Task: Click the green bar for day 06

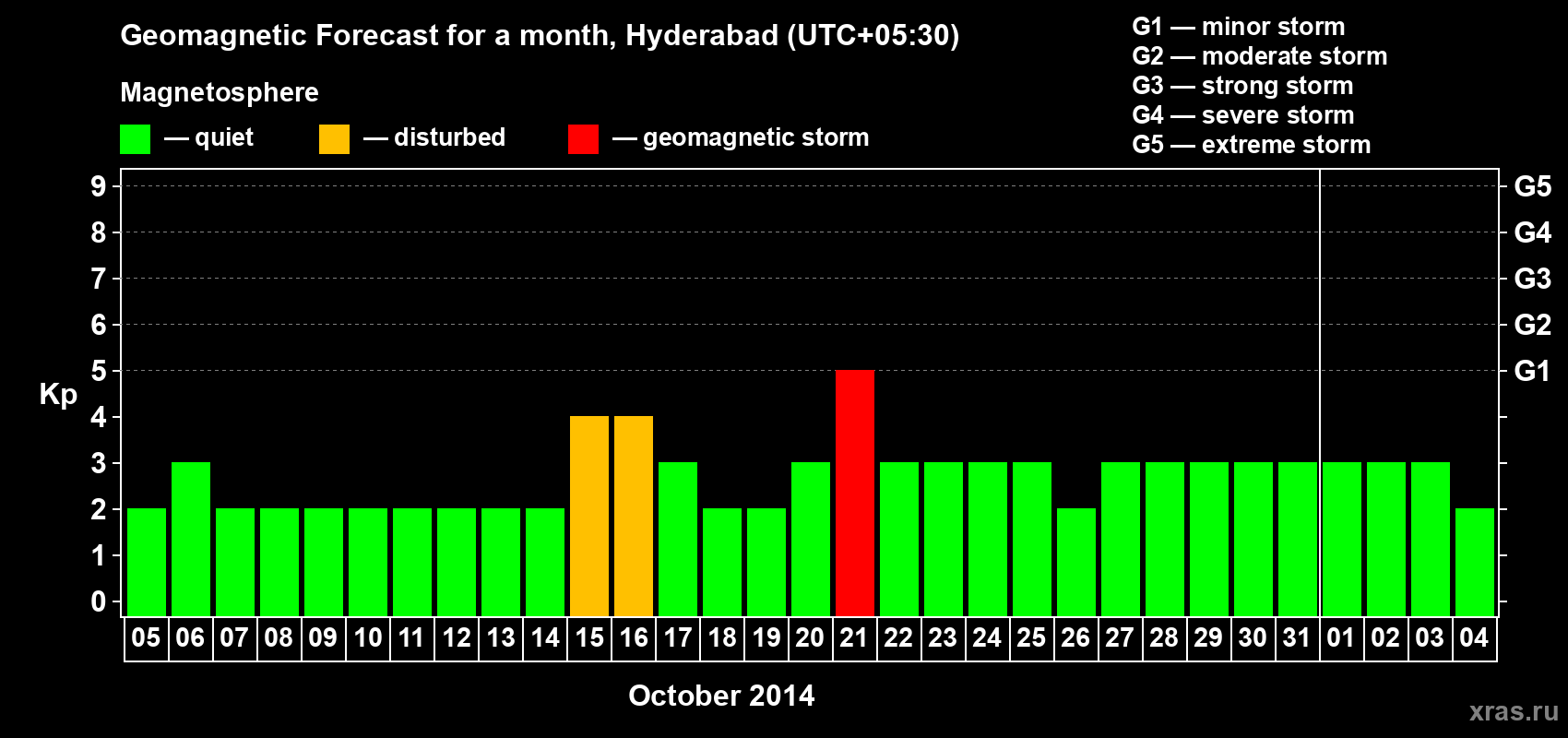Action: coord(191,539)
